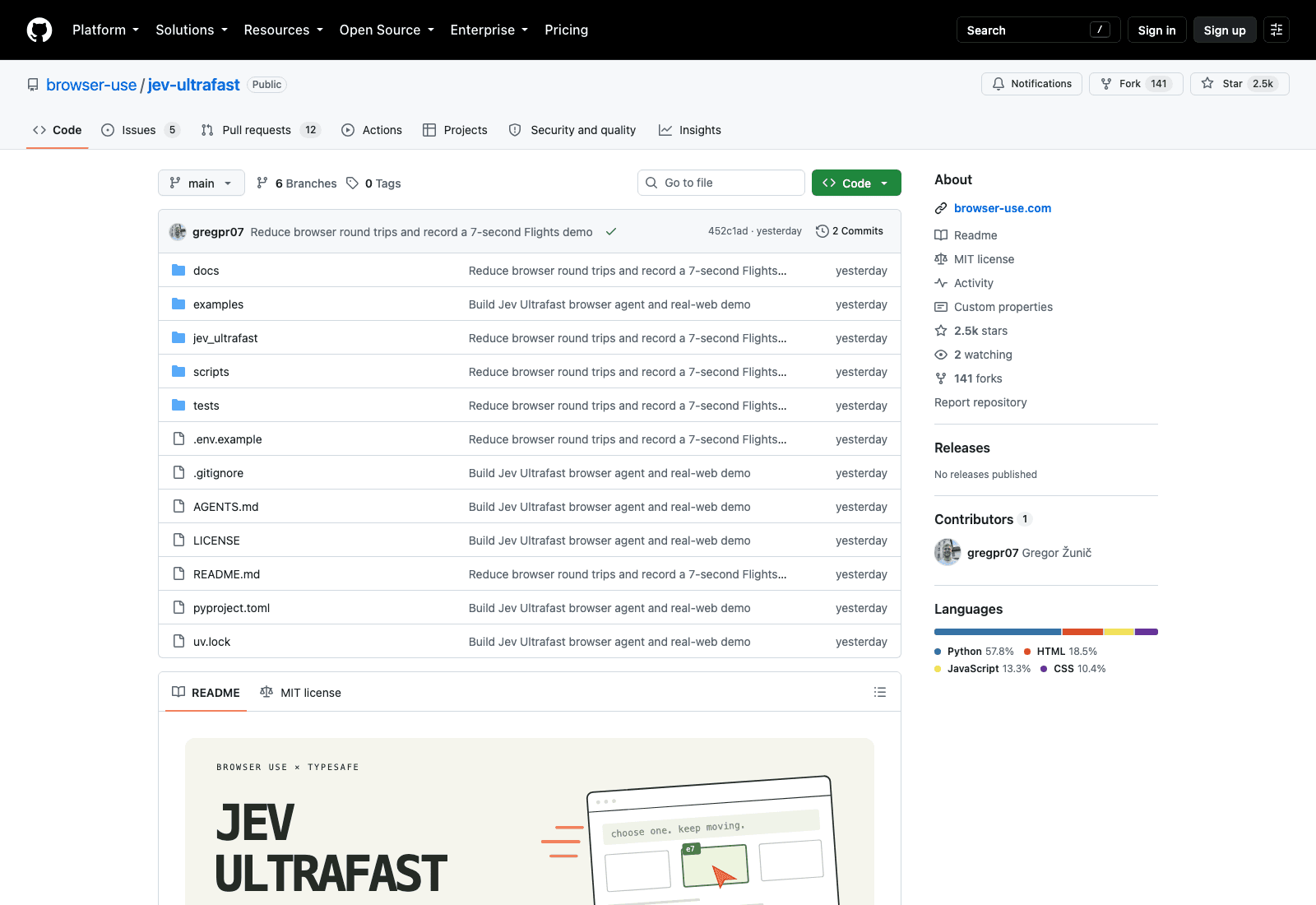Click the contributor avatar for Gregor Žunič
Viewport: 1316px width, 905px height.
948,552
